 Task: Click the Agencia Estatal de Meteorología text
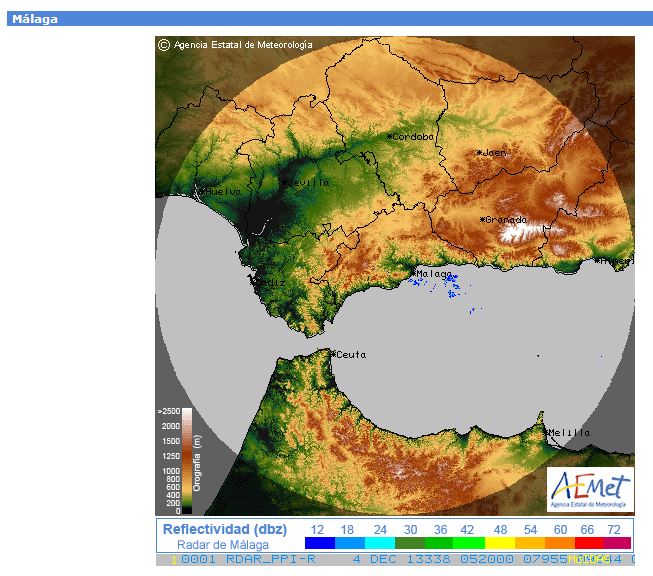pyautogui.click(x=243, y=45)
